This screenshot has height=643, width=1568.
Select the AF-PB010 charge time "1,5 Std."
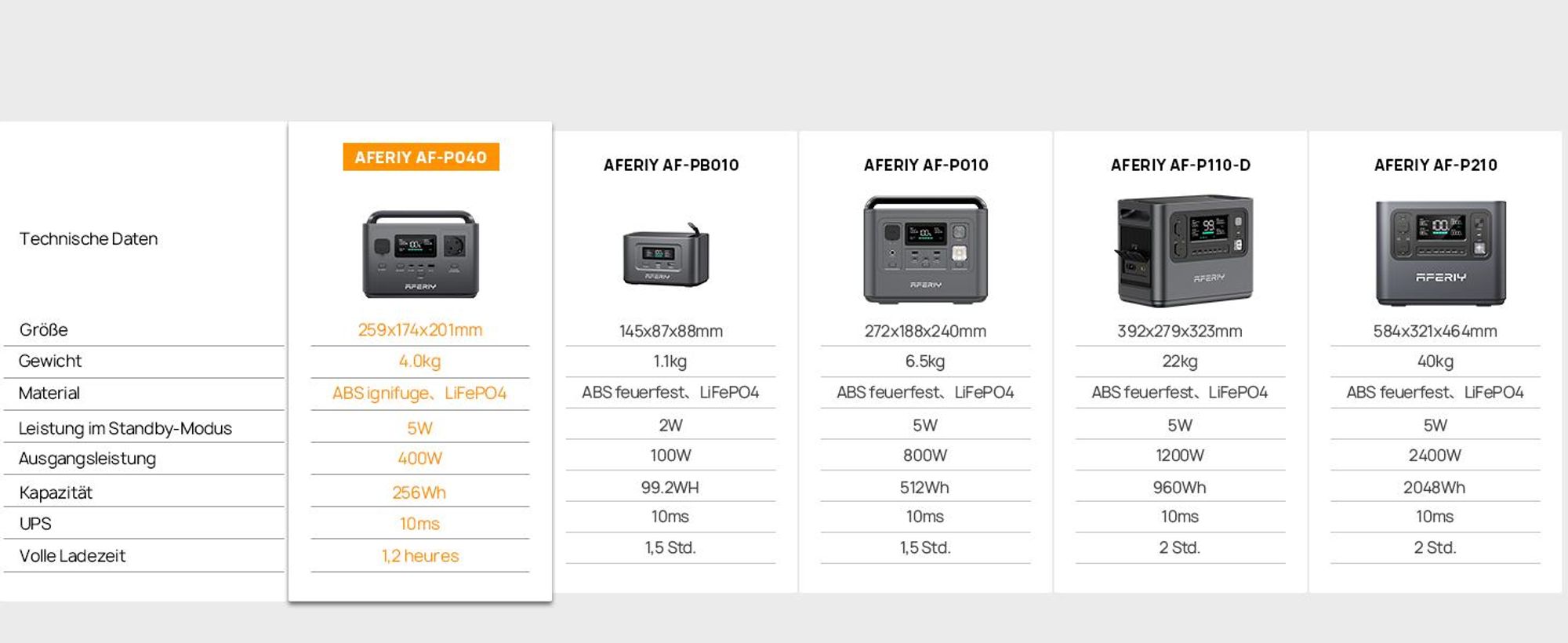tap(670, 547)
